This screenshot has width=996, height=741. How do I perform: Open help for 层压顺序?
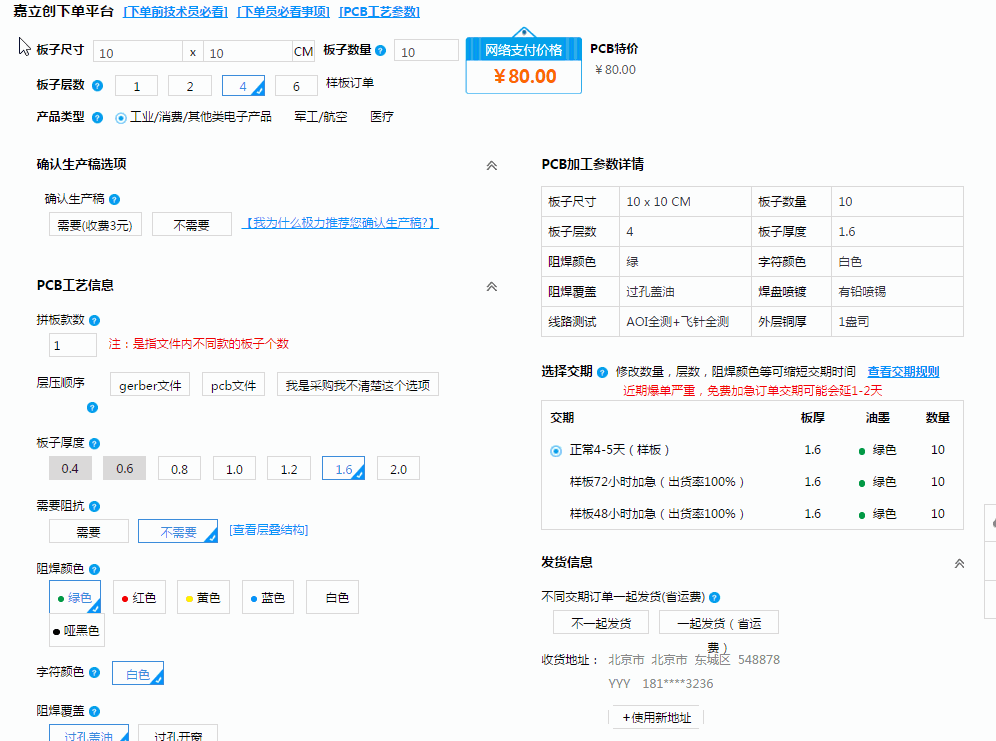click(93, 407)
